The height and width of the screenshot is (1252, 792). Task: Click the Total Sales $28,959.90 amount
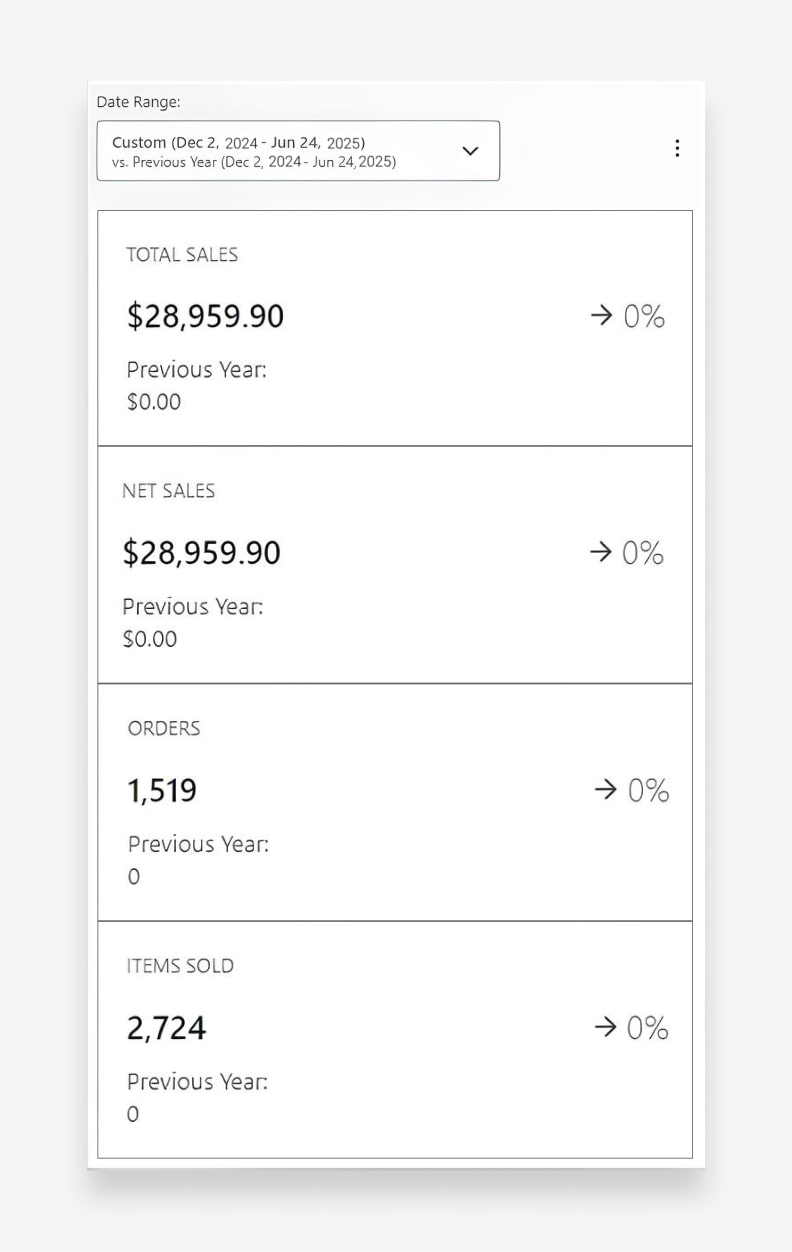pos(205,317)
